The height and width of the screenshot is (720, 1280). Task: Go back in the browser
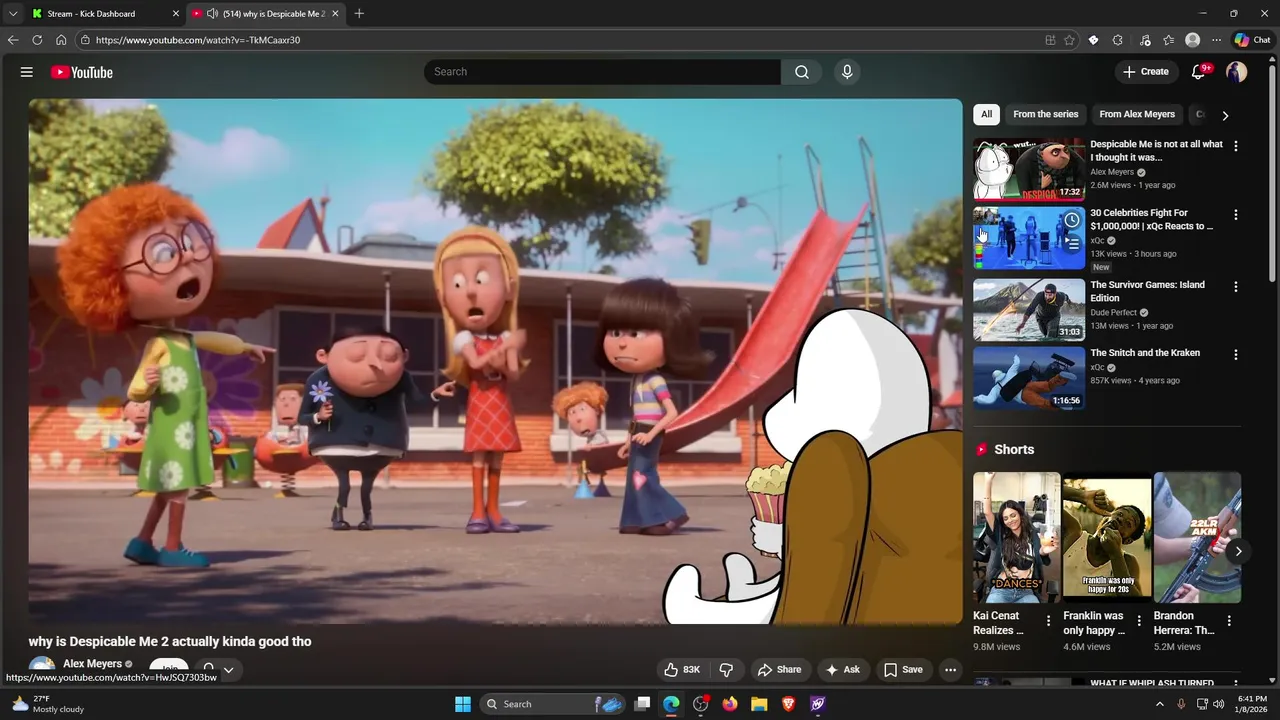[13, 40]
